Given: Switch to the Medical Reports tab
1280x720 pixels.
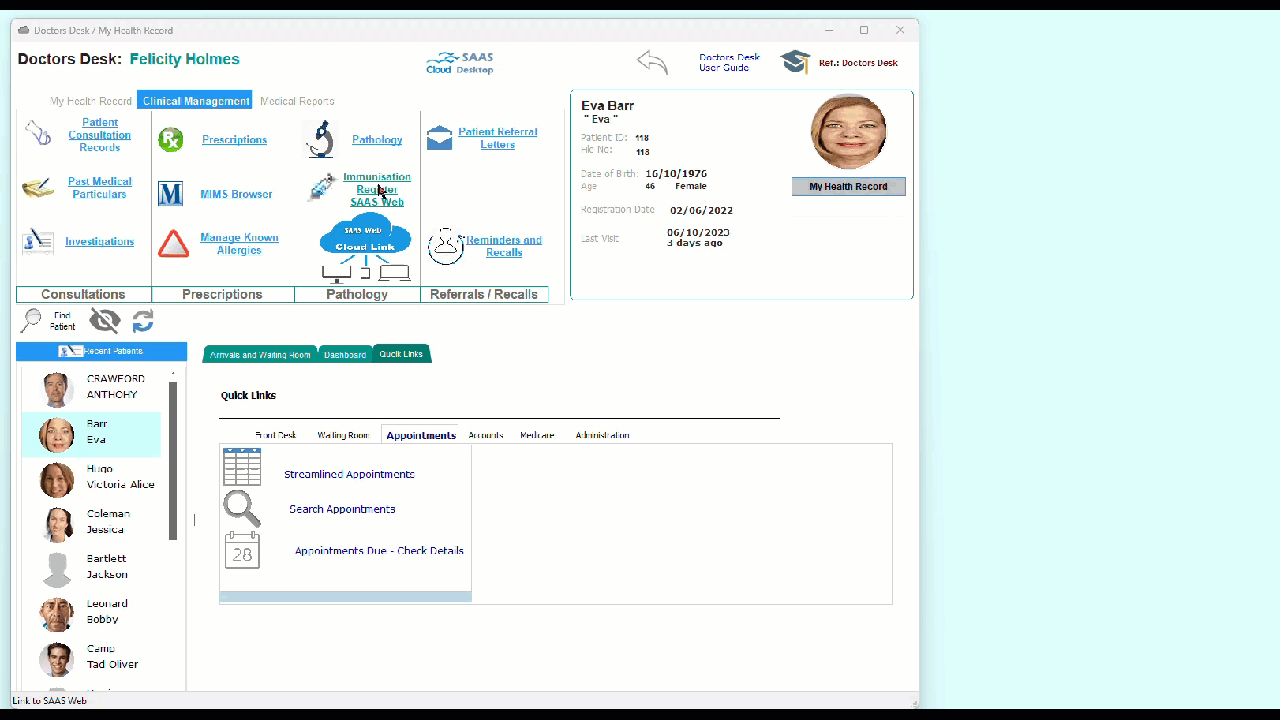Looking at the screenshot, I should (297, 101).
